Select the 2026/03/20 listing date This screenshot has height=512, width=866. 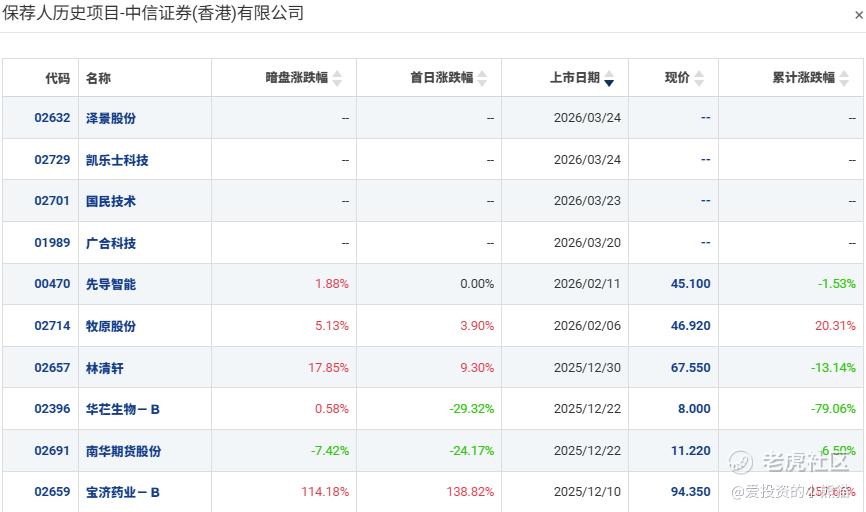coord(588,242)
